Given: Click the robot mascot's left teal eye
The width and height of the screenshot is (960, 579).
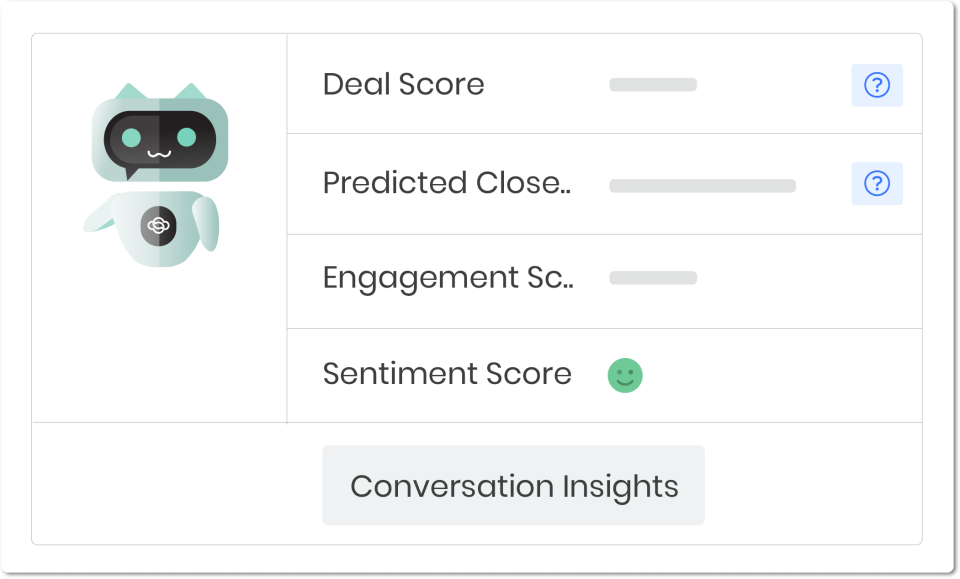Looking at the screenshot, I should 129,137.
